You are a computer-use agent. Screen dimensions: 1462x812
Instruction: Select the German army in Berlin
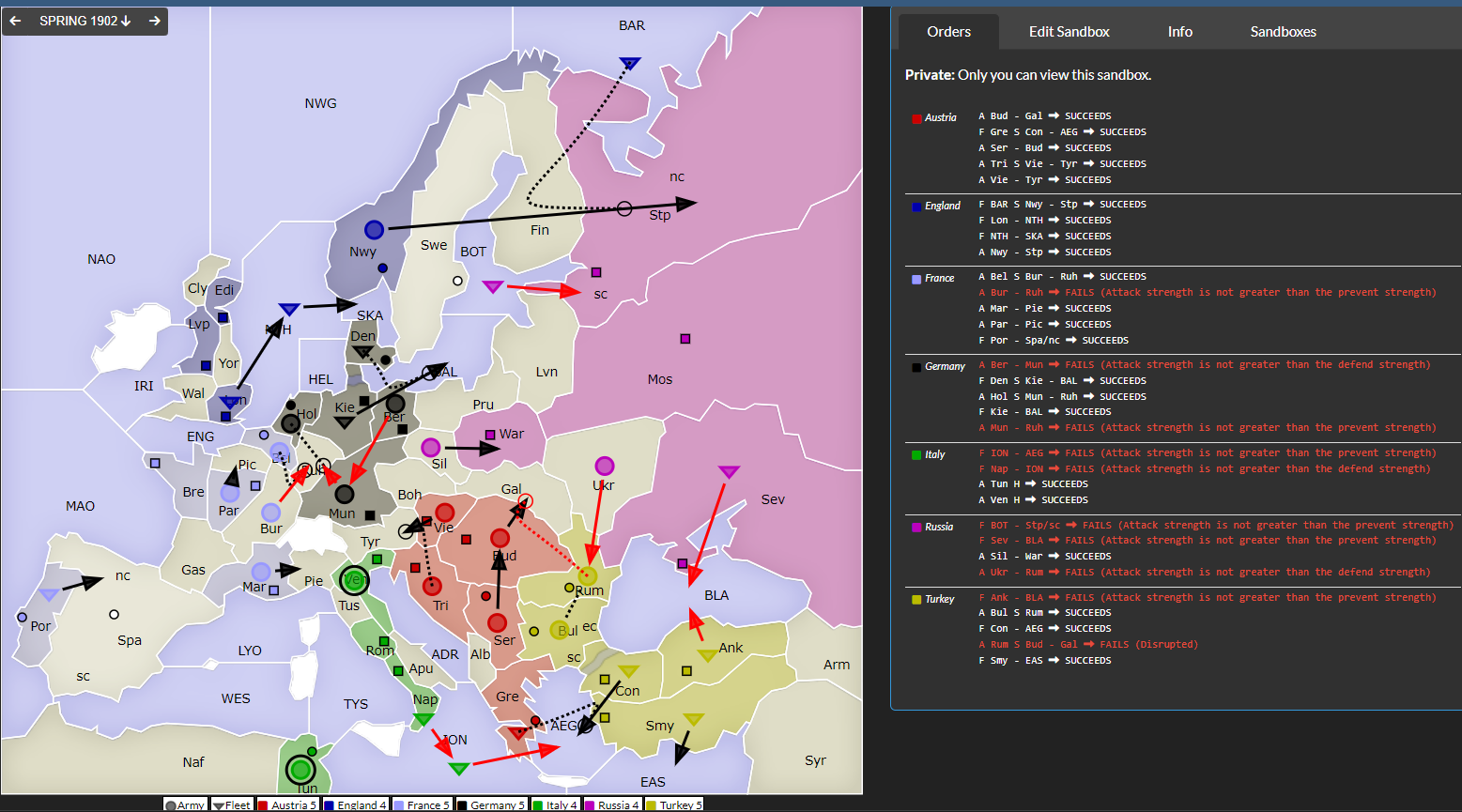(395, 405)
